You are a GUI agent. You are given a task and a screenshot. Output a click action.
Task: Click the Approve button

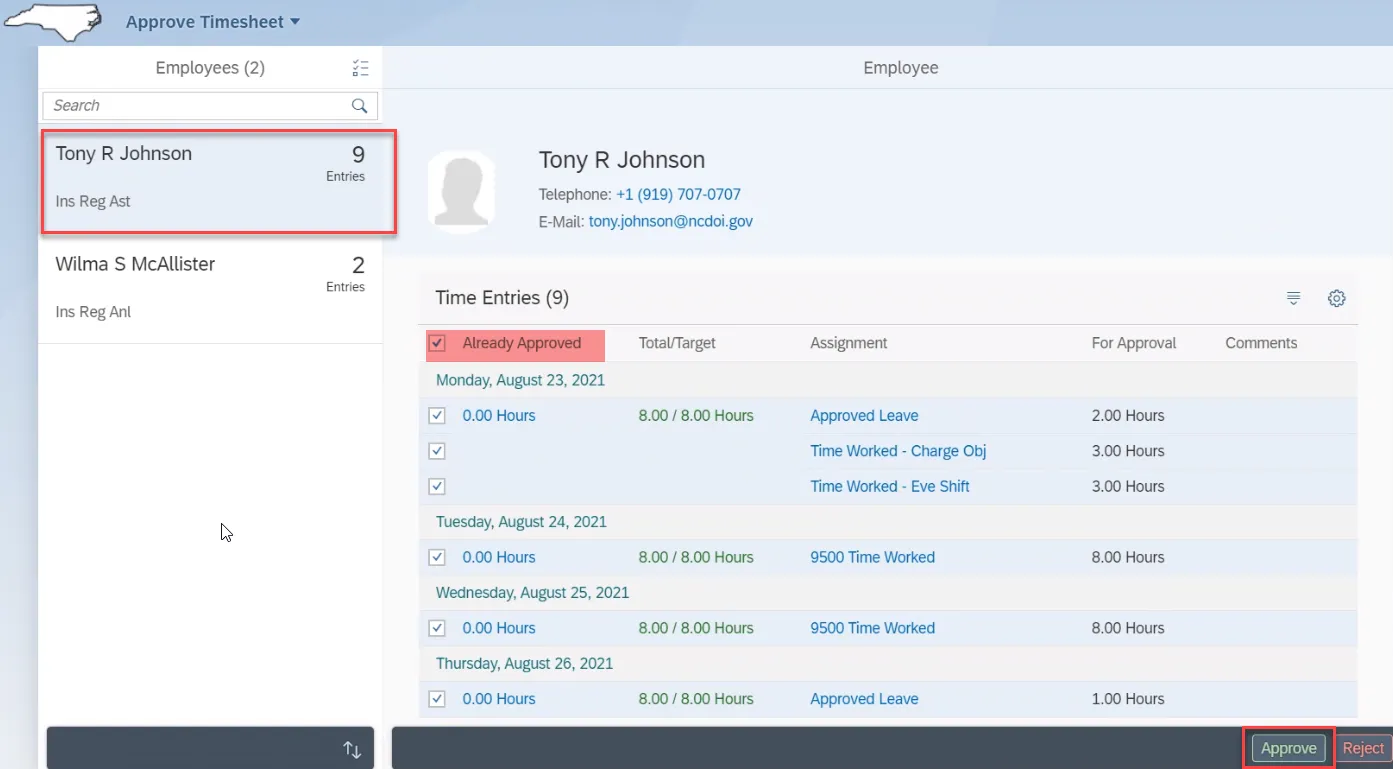[x=1288, y=748]
